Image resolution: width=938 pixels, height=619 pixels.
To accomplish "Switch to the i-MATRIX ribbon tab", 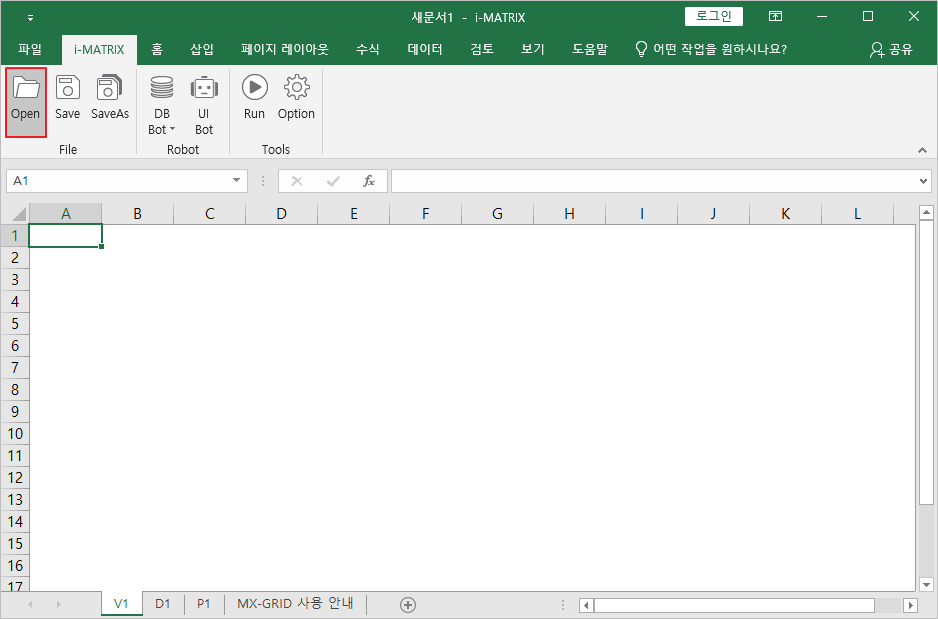I will [x=99, y=50].
